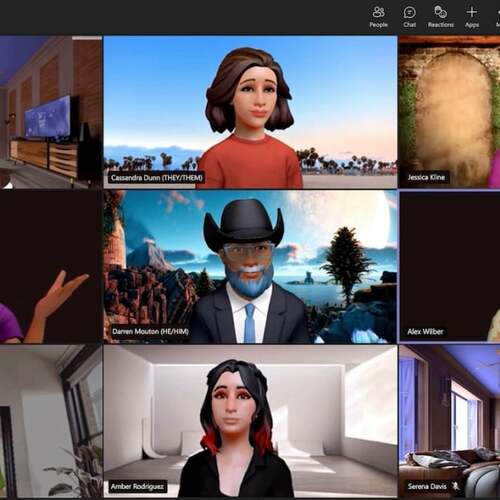Select Jessica Kline's video tile
This screenshot has width=500, height=500.
point(449,112)
